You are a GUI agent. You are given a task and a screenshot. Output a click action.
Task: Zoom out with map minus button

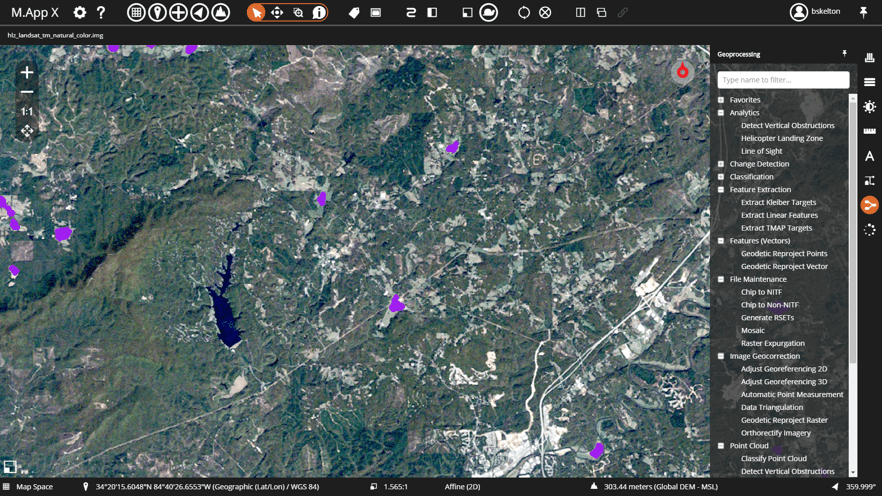[26, 92]
